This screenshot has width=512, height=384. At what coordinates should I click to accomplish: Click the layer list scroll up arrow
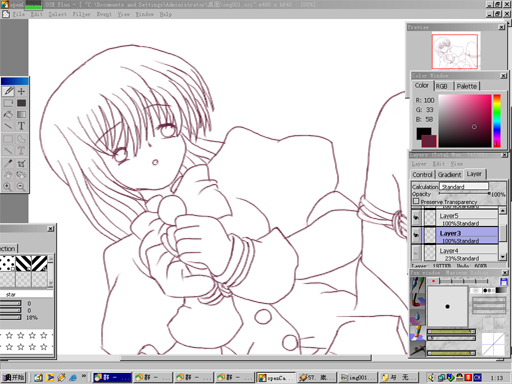click(x=502, y=210)
